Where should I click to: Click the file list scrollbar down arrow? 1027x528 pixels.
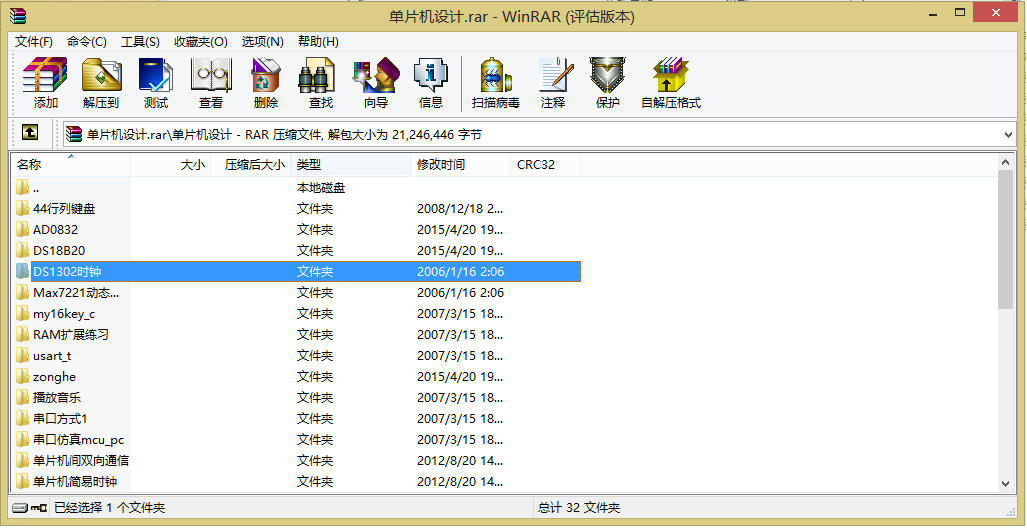[1005, 483]
